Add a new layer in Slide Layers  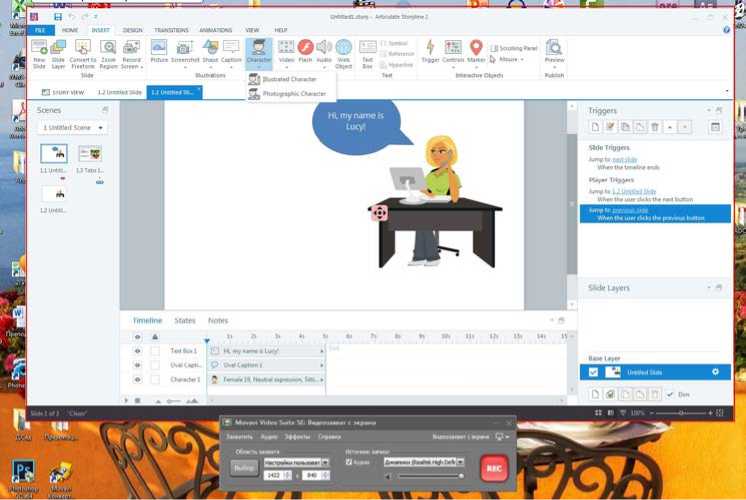tap(595, 394)
